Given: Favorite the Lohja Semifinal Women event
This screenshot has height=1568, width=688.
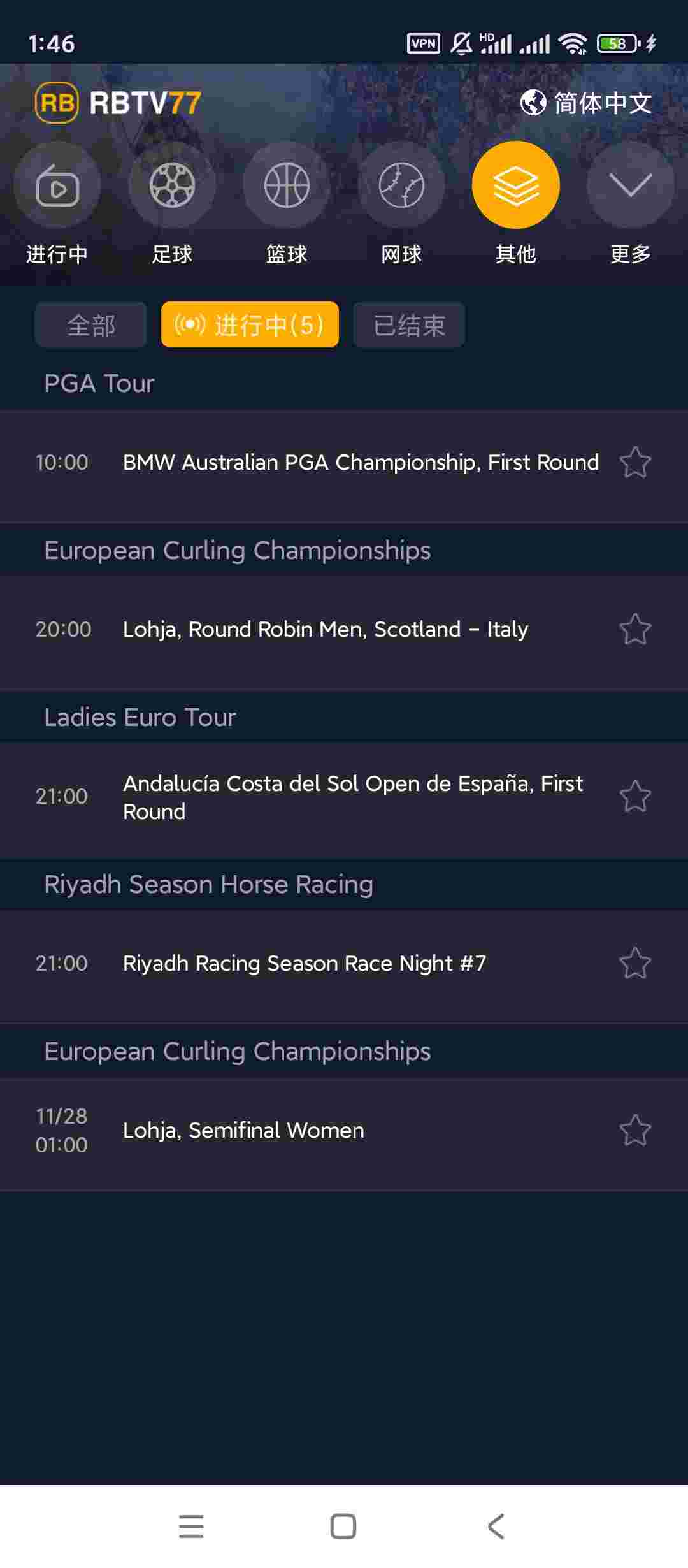Looking at the screenshot, I should pyautogui.click(x=635, y=1130).
